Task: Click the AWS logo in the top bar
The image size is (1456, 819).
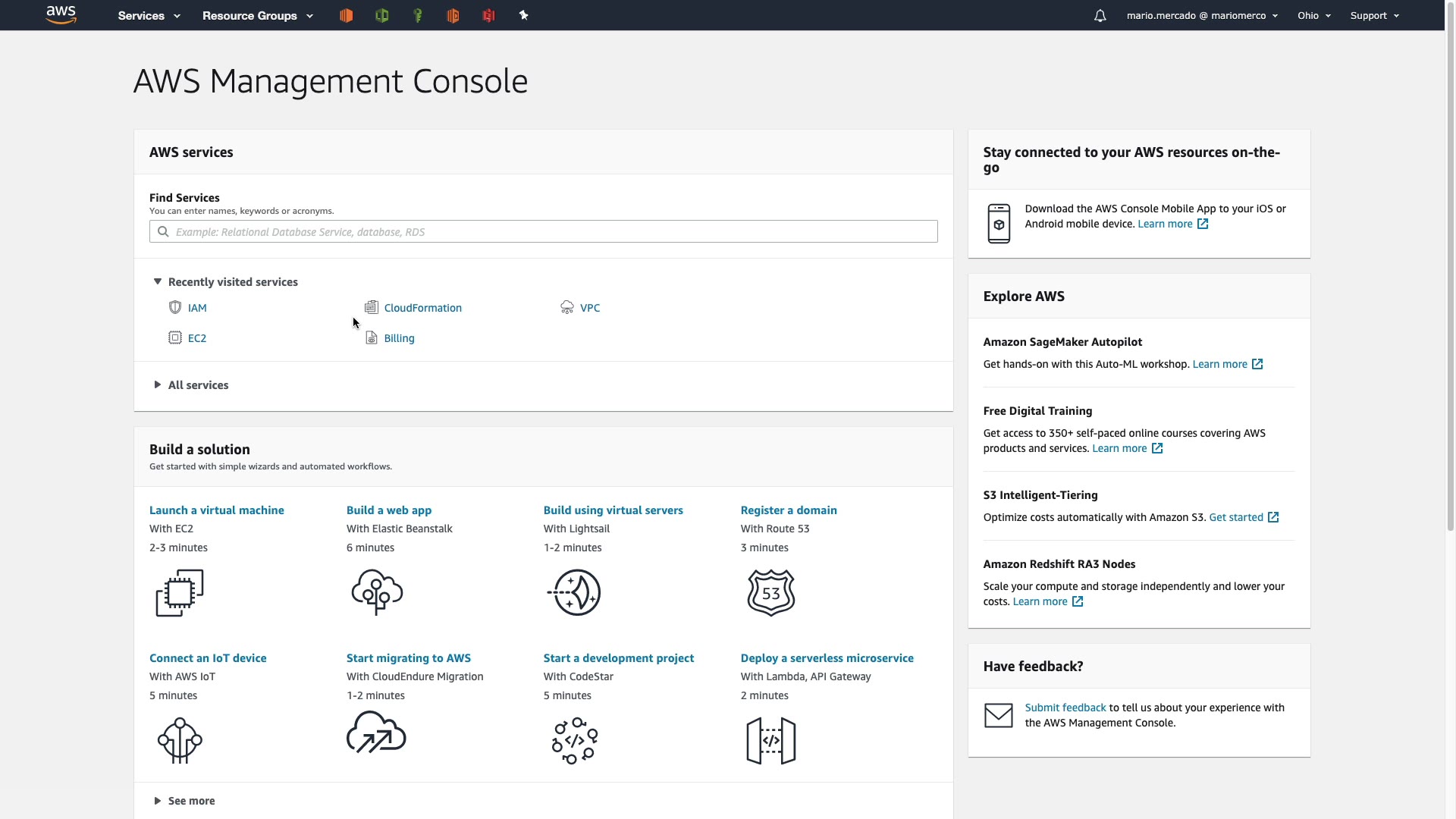Action: 61,15
